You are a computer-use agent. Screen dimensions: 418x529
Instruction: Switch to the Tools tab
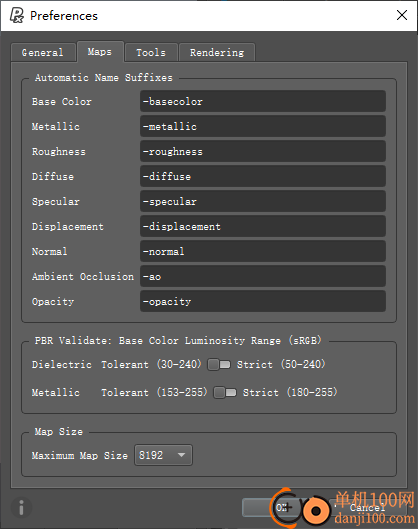[151, 52]
